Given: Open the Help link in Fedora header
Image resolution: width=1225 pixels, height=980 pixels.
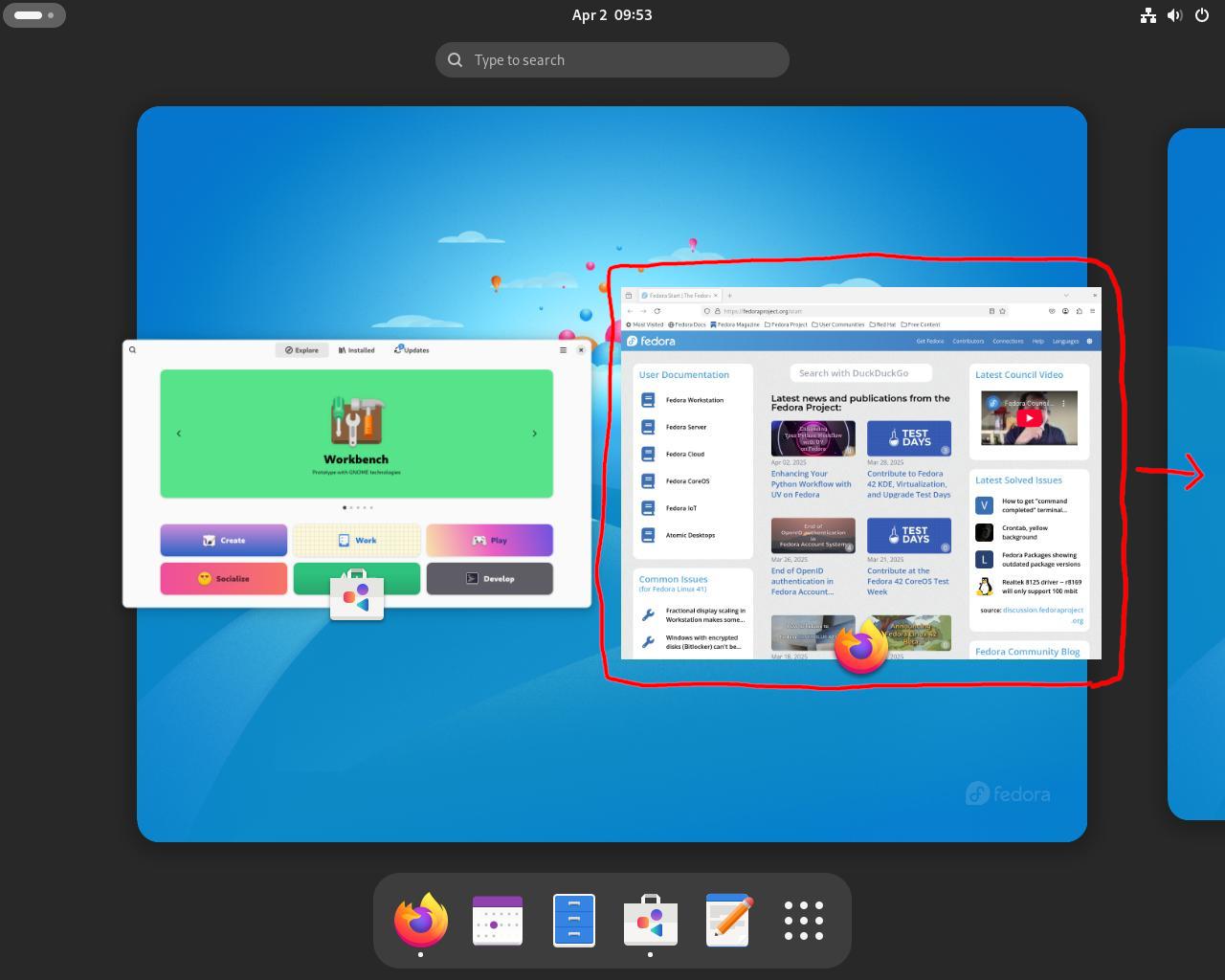Looking at the screenshot, I should click(1037, 341).
